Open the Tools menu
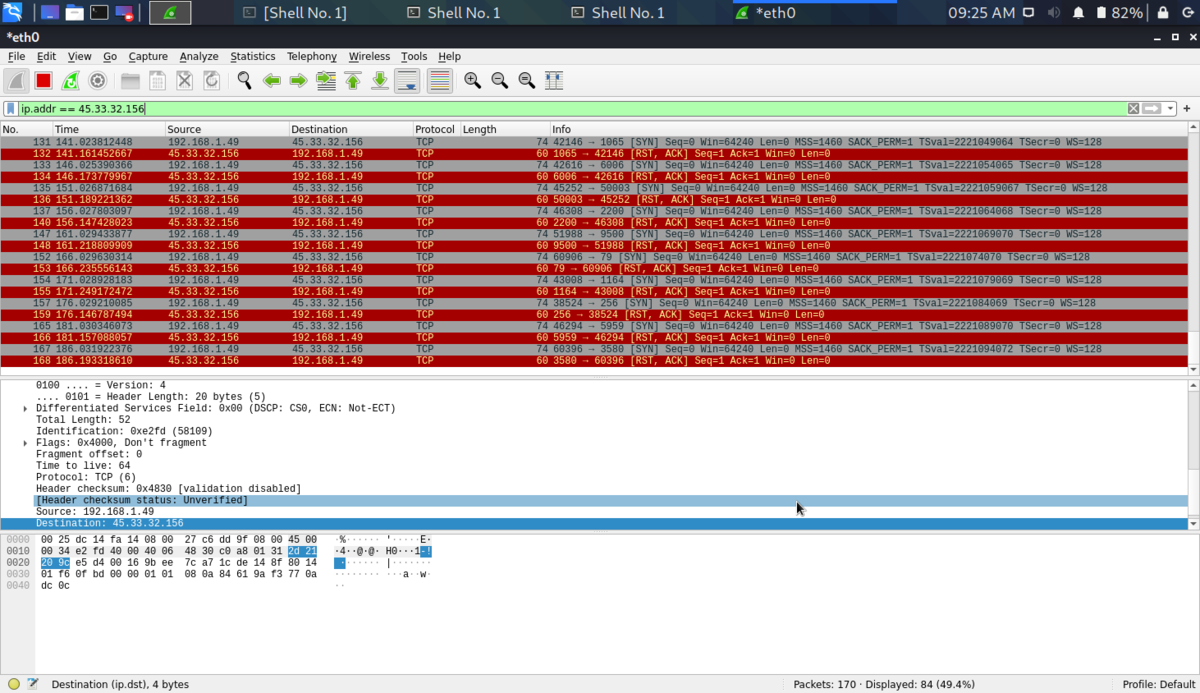Screen dimensions: 1200x693 (414, 56)
